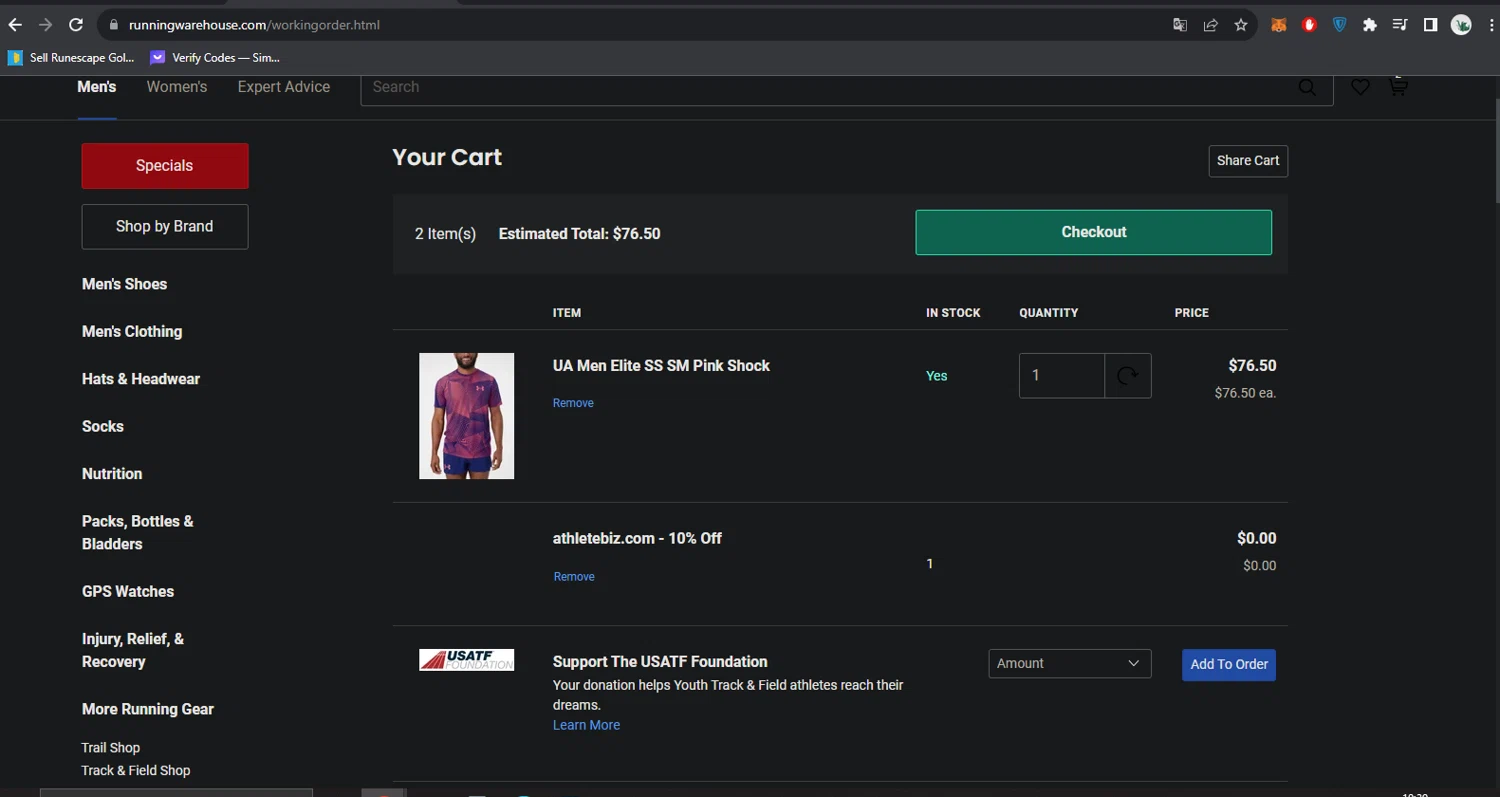Image resolution: width=1500 pixels, height=797 pixels.
Task: Open the Sell Runescape Gold bookmark
Action: 71,58
